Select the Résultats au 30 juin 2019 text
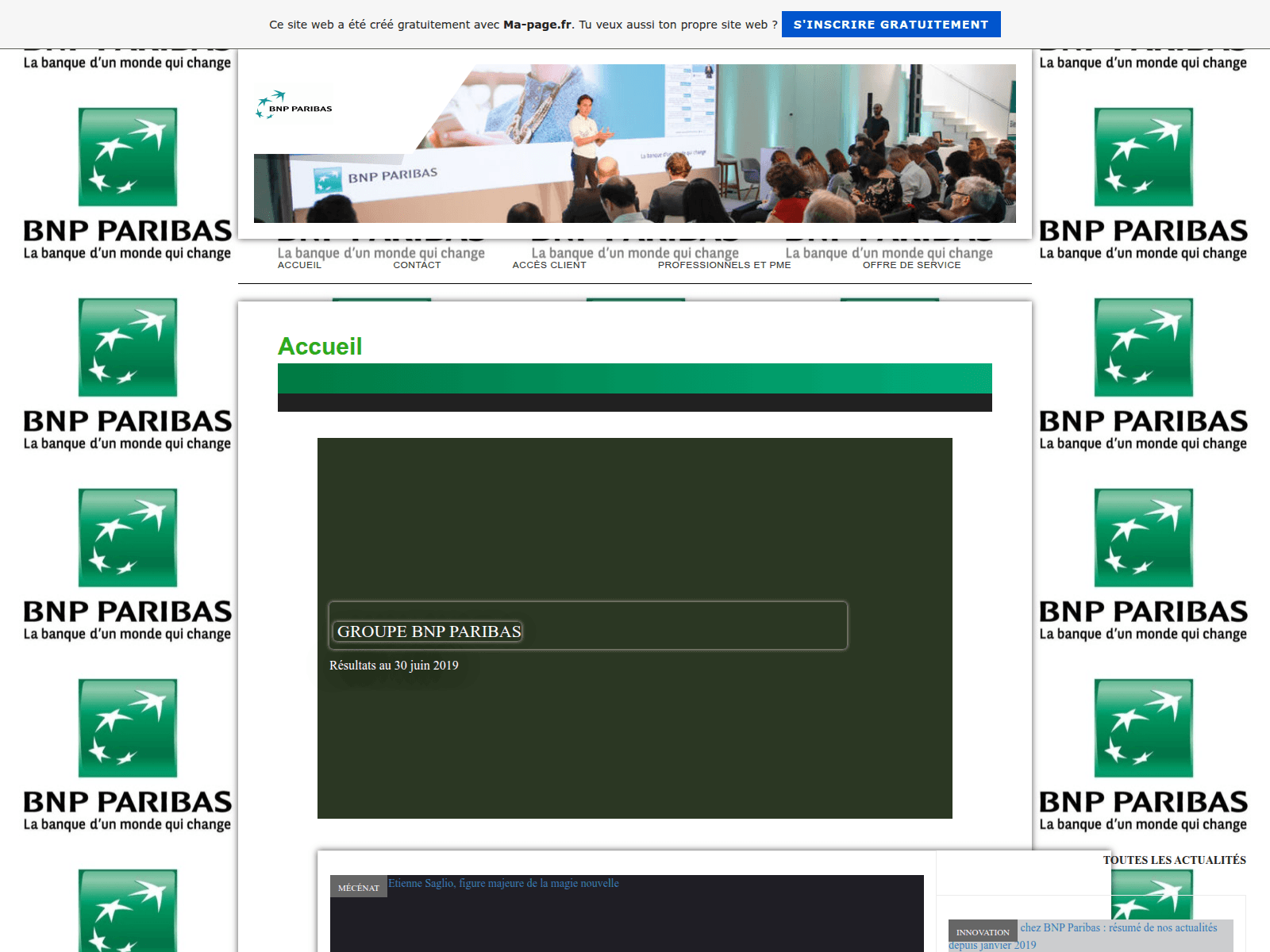1270x952 pixels. 394,666
